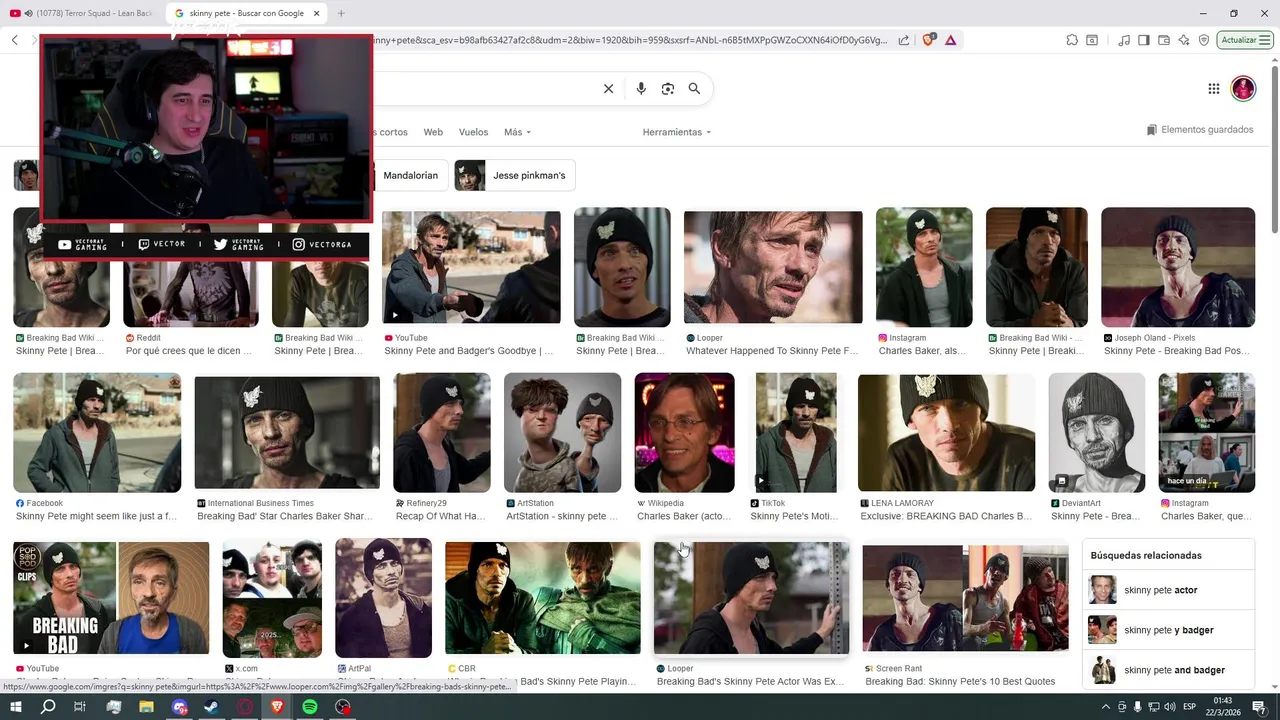Open File Explorer from the taskbar
This screenshot has width=1280, height=720.
pos(146,707)
